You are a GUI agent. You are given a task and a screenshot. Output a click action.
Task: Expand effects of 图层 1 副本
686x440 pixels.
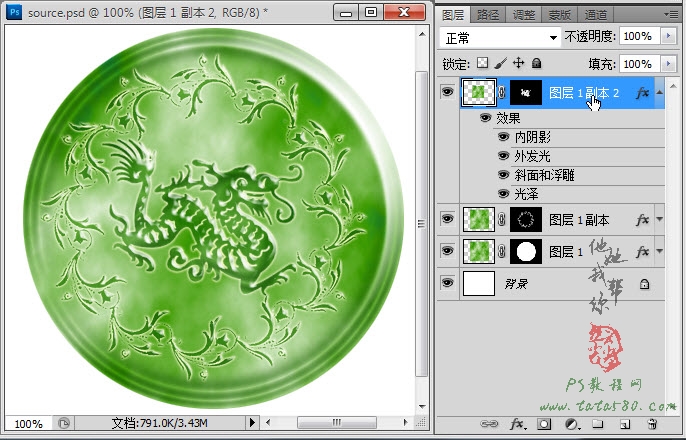pos(659,220)
